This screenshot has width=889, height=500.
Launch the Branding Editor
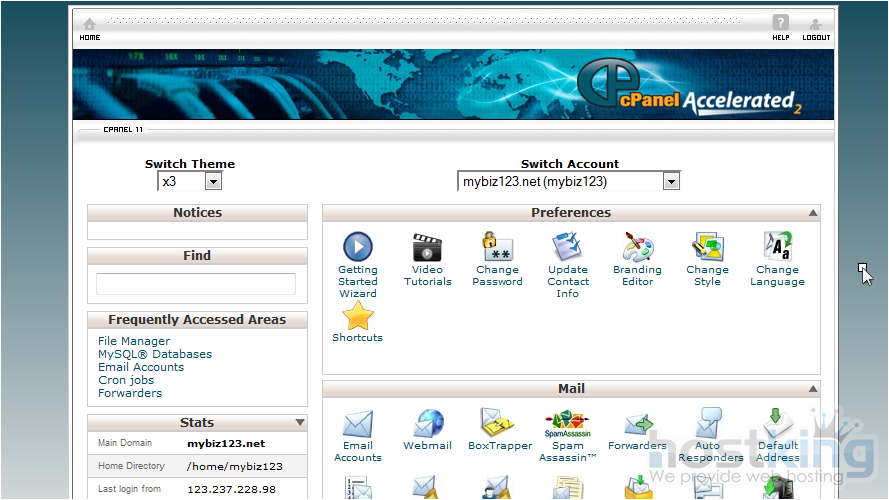point(637,247)
